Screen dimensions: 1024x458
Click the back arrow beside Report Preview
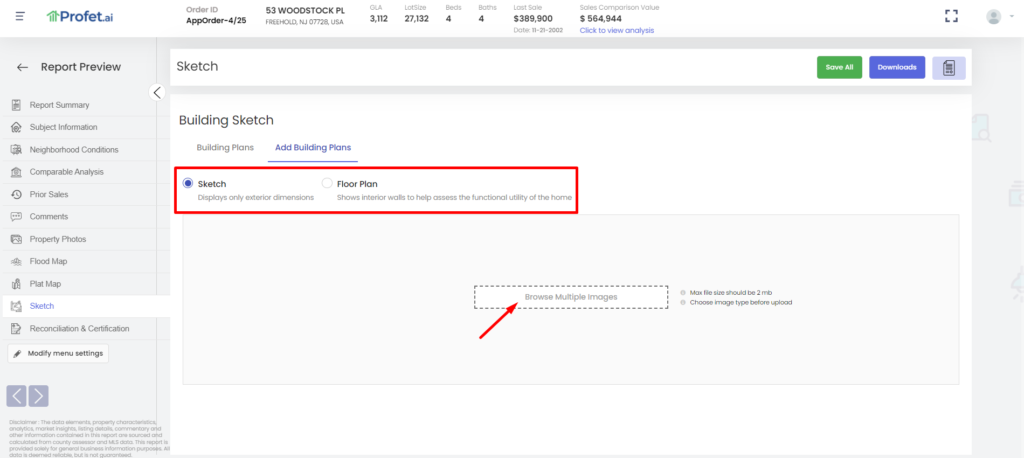coord(22,67)
